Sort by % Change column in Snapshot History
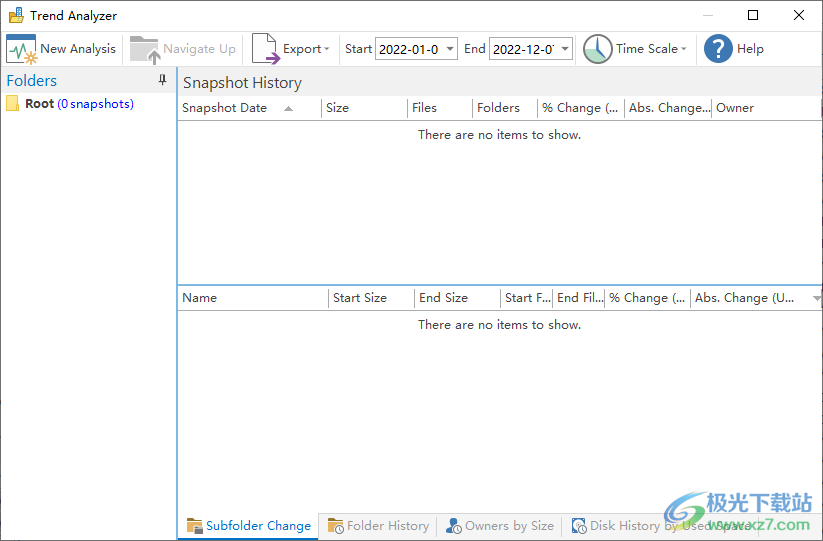The width and height of the screenshot is (823, 541). (x=581, y=108)
